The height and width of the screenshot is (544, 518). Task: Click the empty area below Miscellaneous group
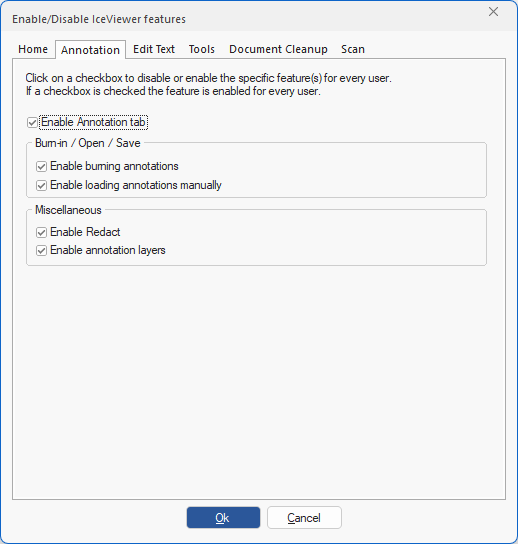(259, 382)
